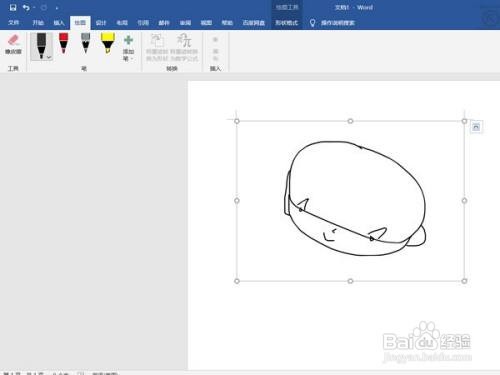Click the top-left canvas resize handle
500x375 pixels.
click(x=237, y=121)
